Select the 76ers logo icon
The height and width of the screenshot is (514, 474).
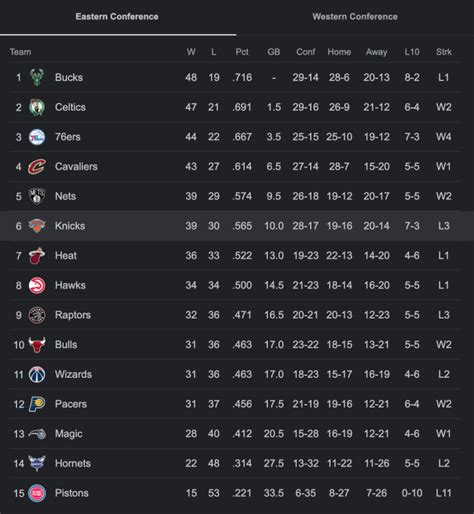coord(37,137)
